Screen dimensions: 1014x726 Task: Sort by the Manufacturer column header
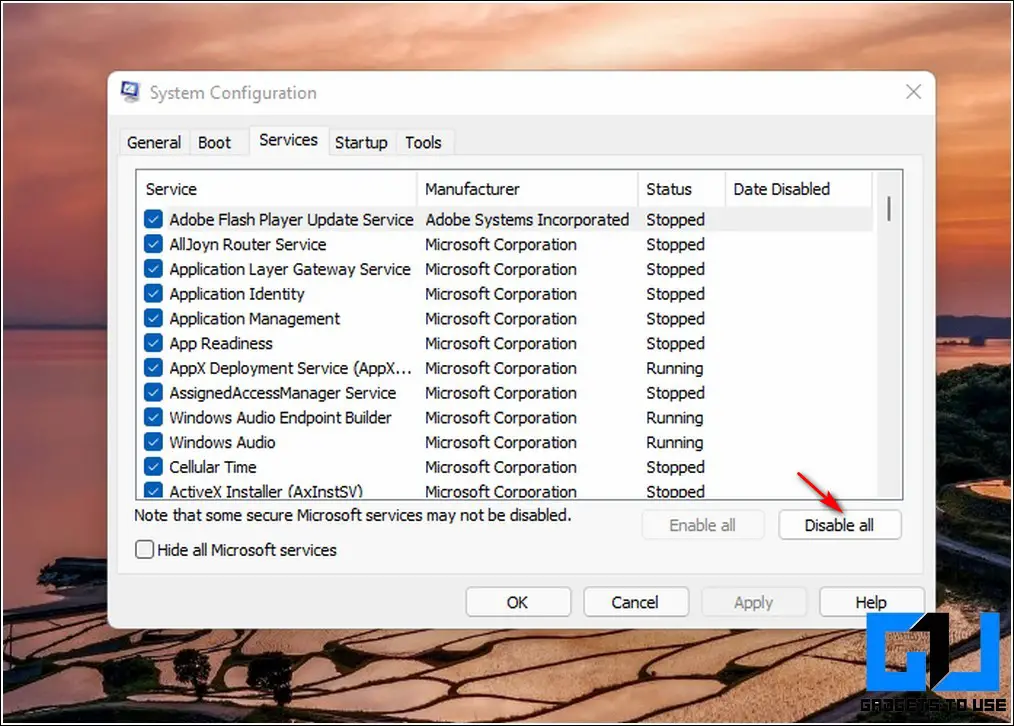tap(528, 189)
